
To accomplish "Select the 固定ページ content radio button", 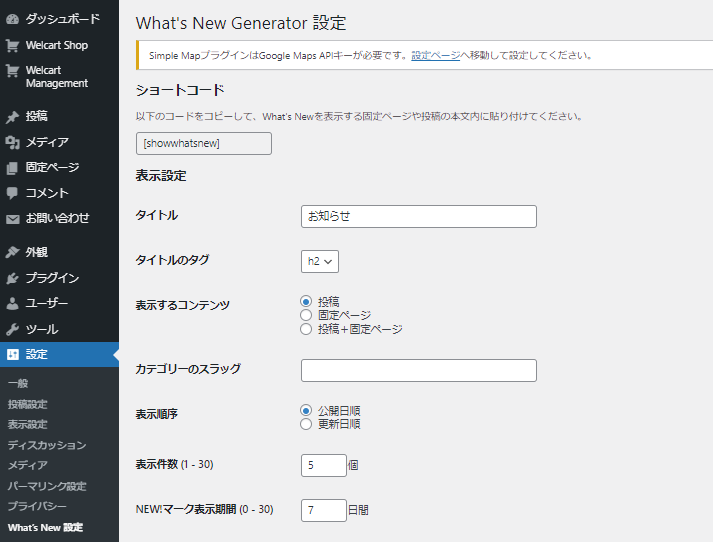I will click(x=306, y=315).
